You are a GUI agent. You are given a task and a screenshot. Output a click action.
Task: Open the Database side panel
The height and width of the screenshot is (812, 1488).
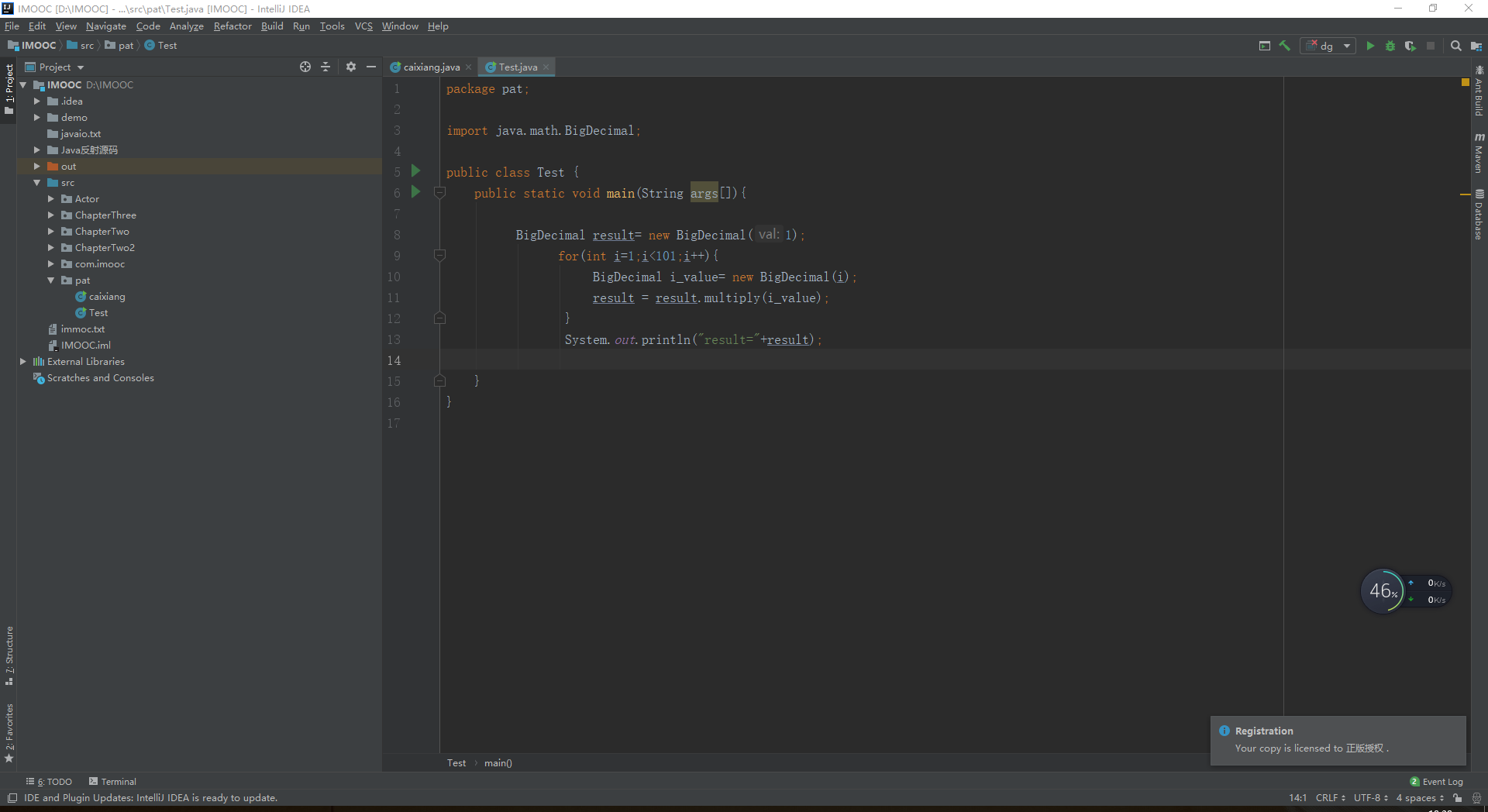coord(1479,214)
